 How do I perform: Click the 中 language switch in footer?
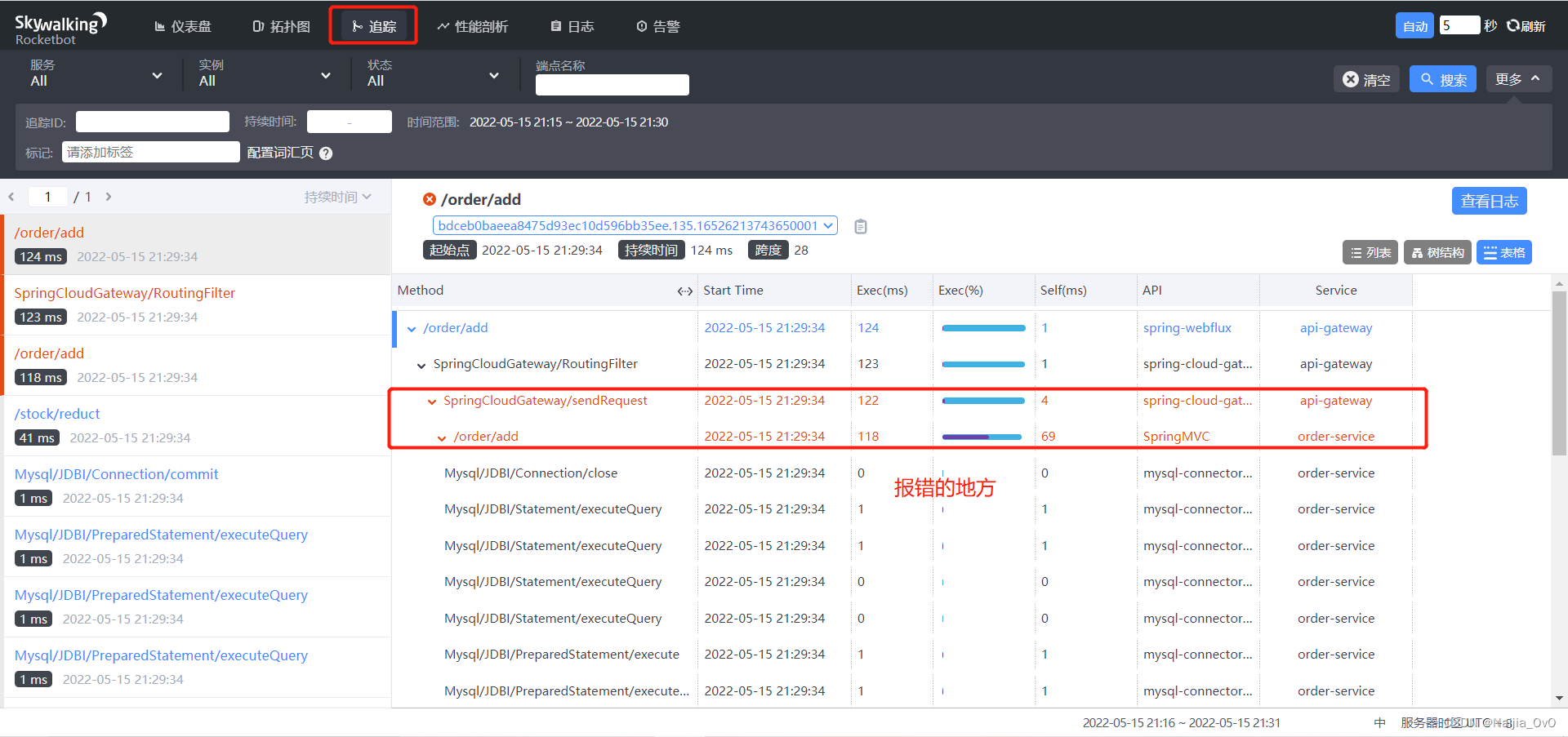click(1380, 722)
